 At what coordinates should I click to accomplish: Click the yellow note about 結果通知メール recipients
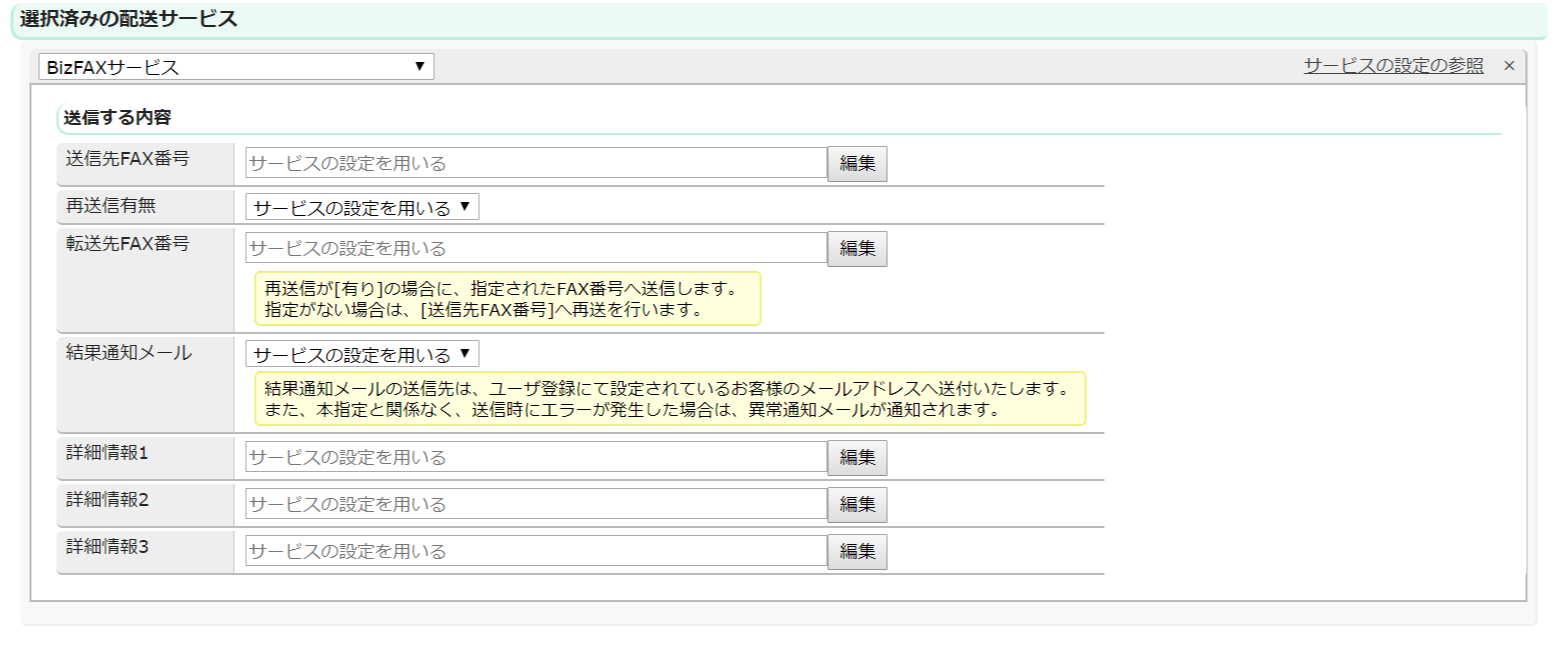pyautogui.click(x=669, y=399)
